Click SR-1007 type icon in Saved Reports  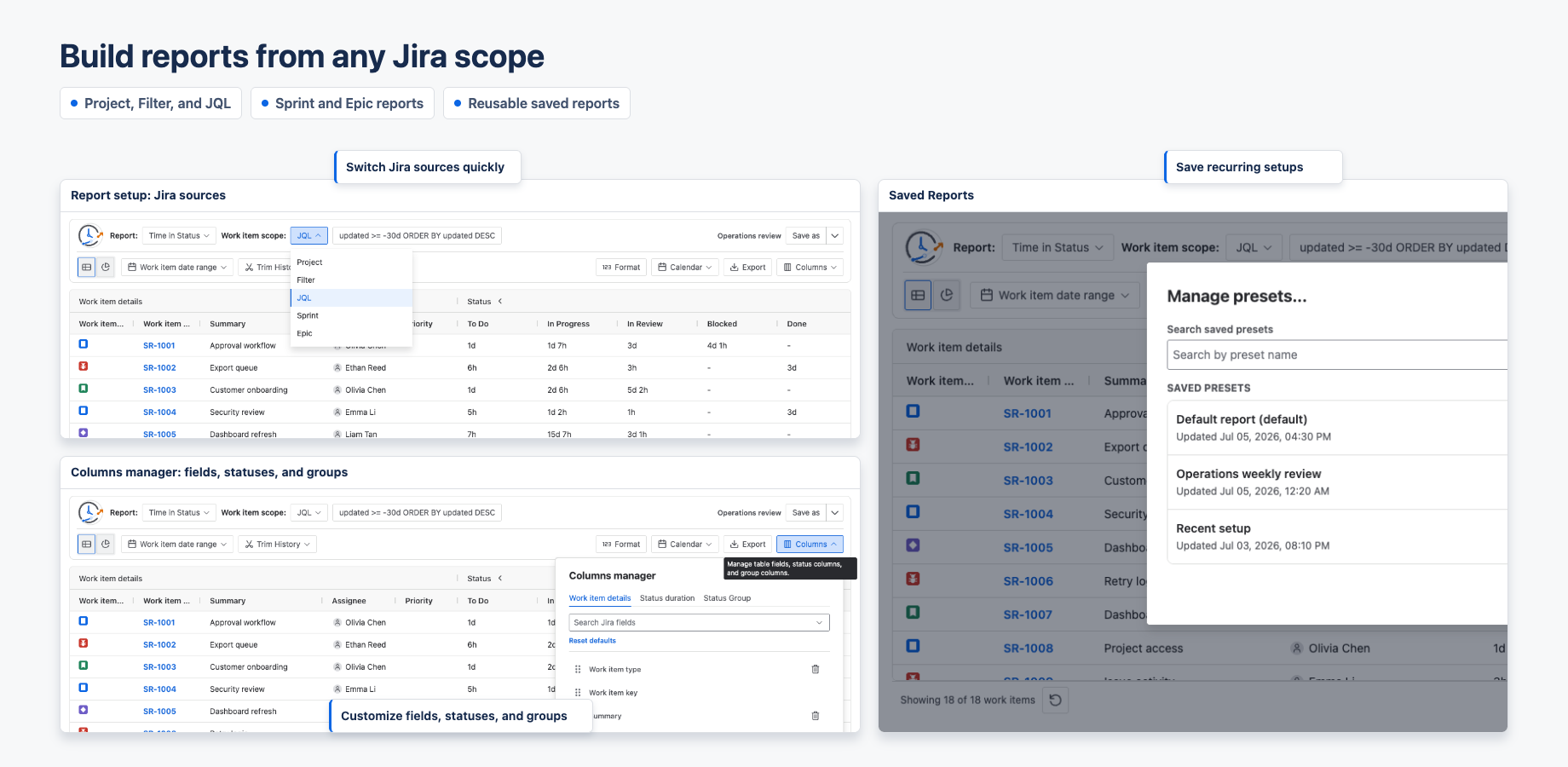click(913, 612)
